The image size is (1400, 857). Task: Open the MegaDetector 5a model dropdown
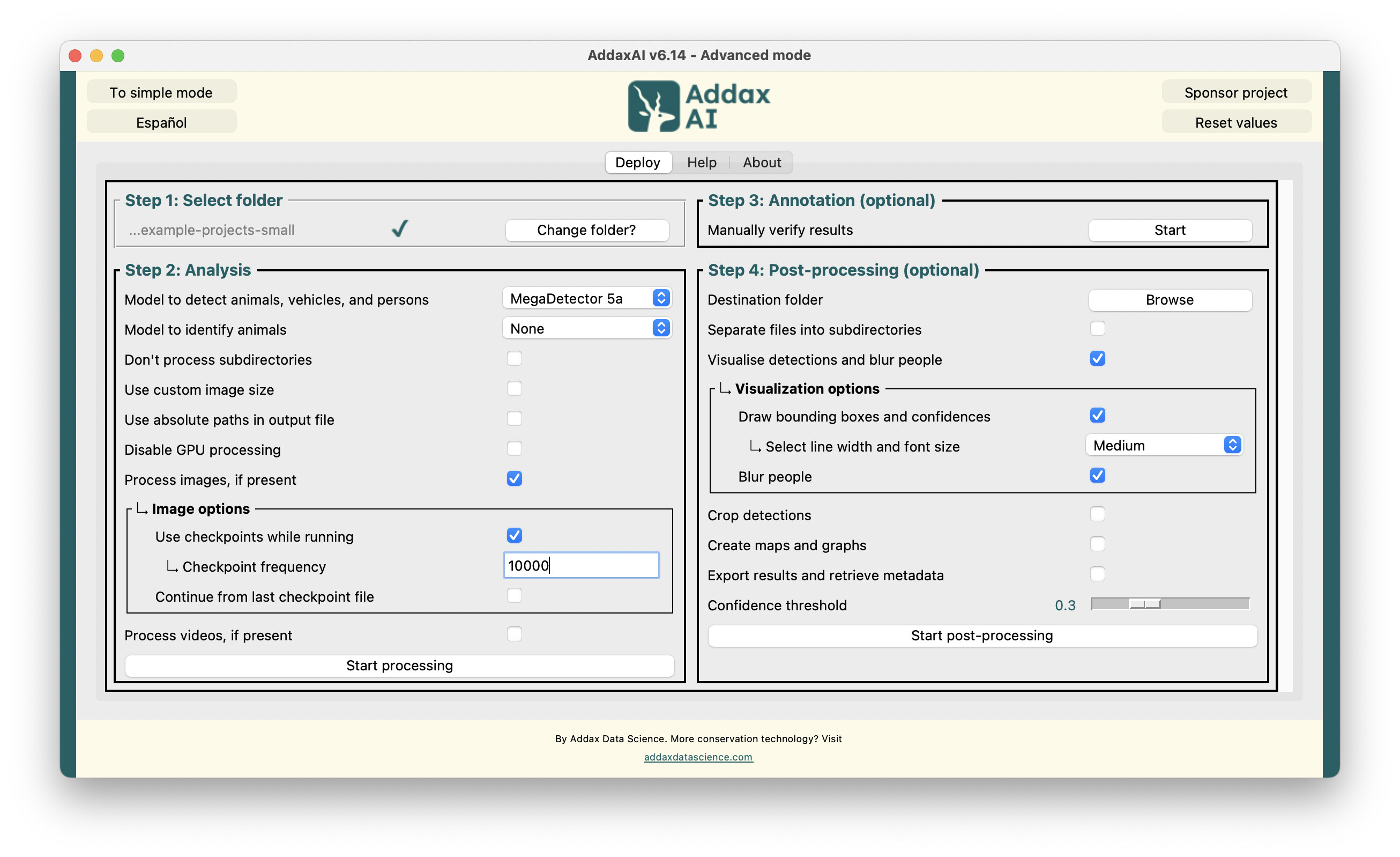pos(587,299)
